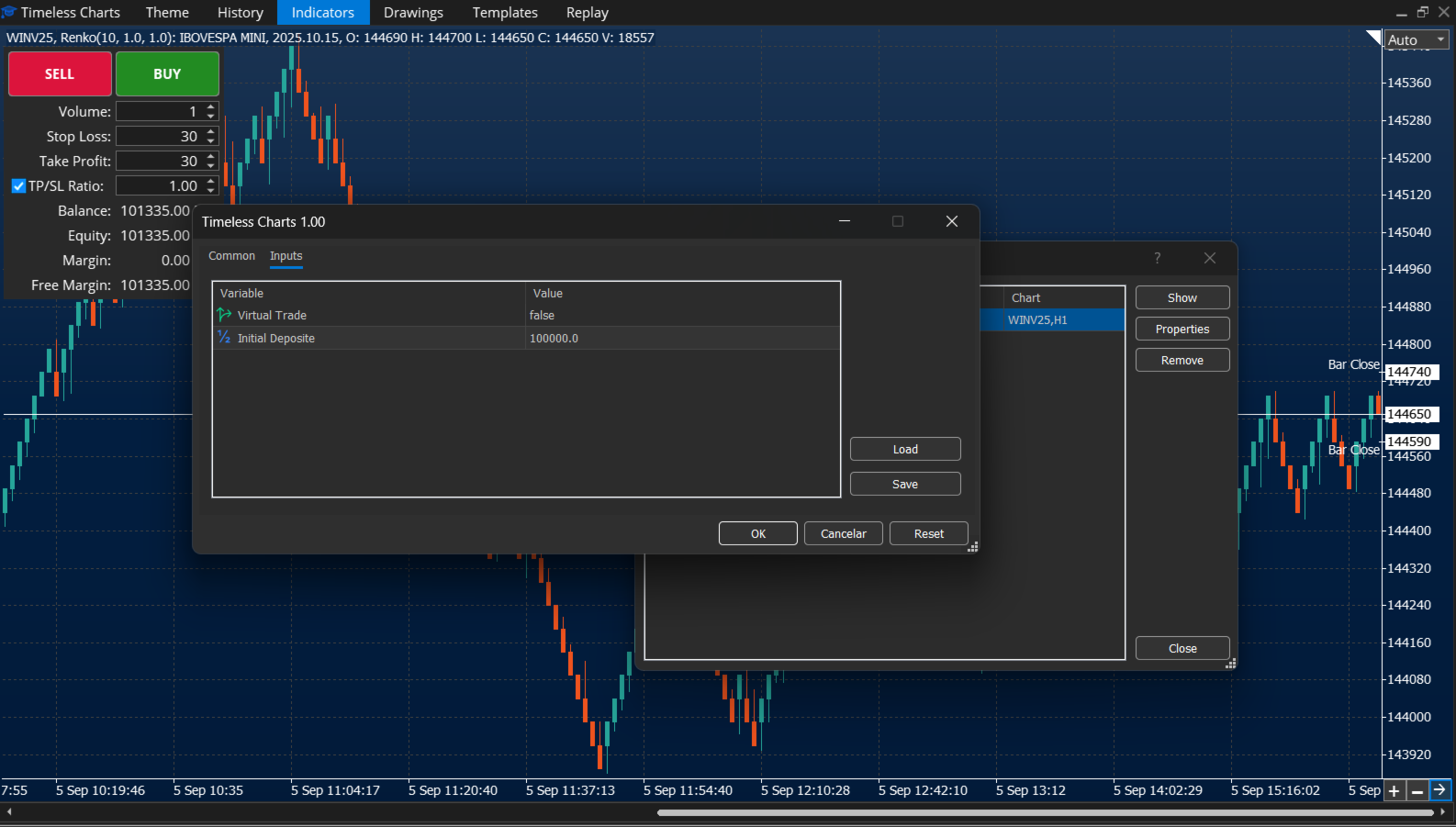Click Properties in indicators dialog
This screenshot has height=827, width=1456.
coord(1182,329)
